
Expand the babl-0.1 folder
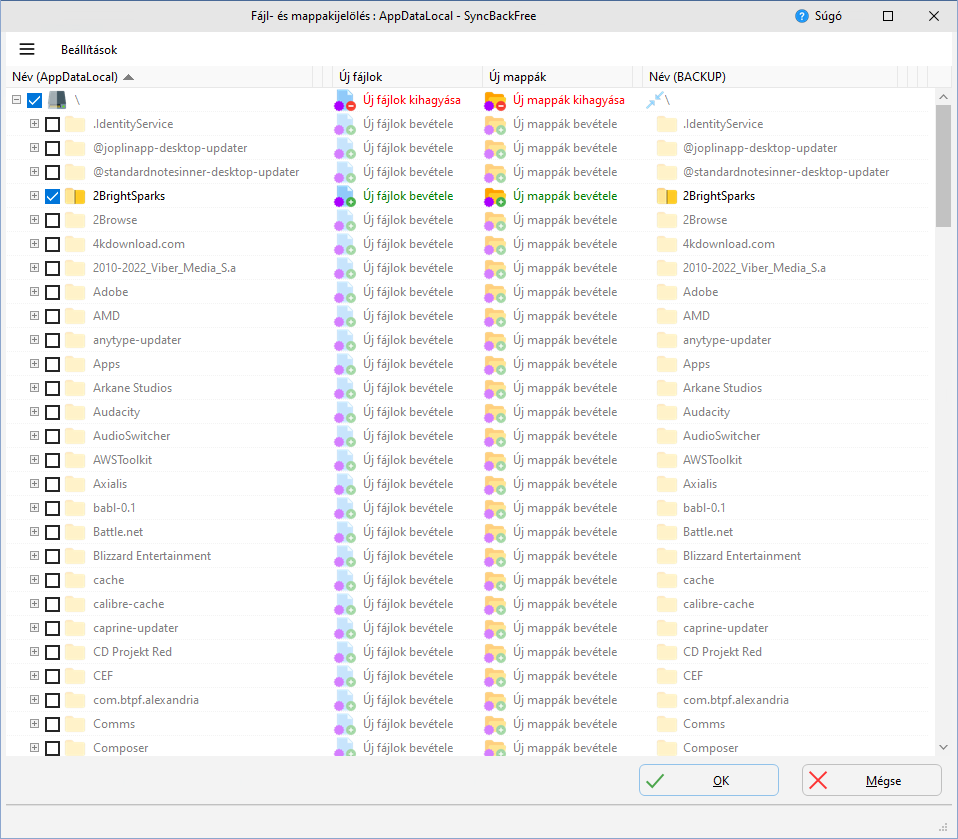tap(34, 507)
